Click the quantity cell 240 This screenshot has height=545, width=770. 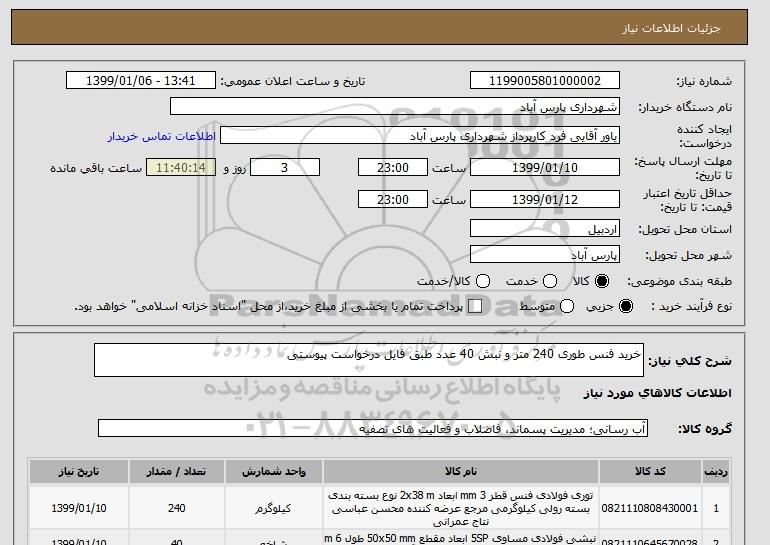pos(176,508)
